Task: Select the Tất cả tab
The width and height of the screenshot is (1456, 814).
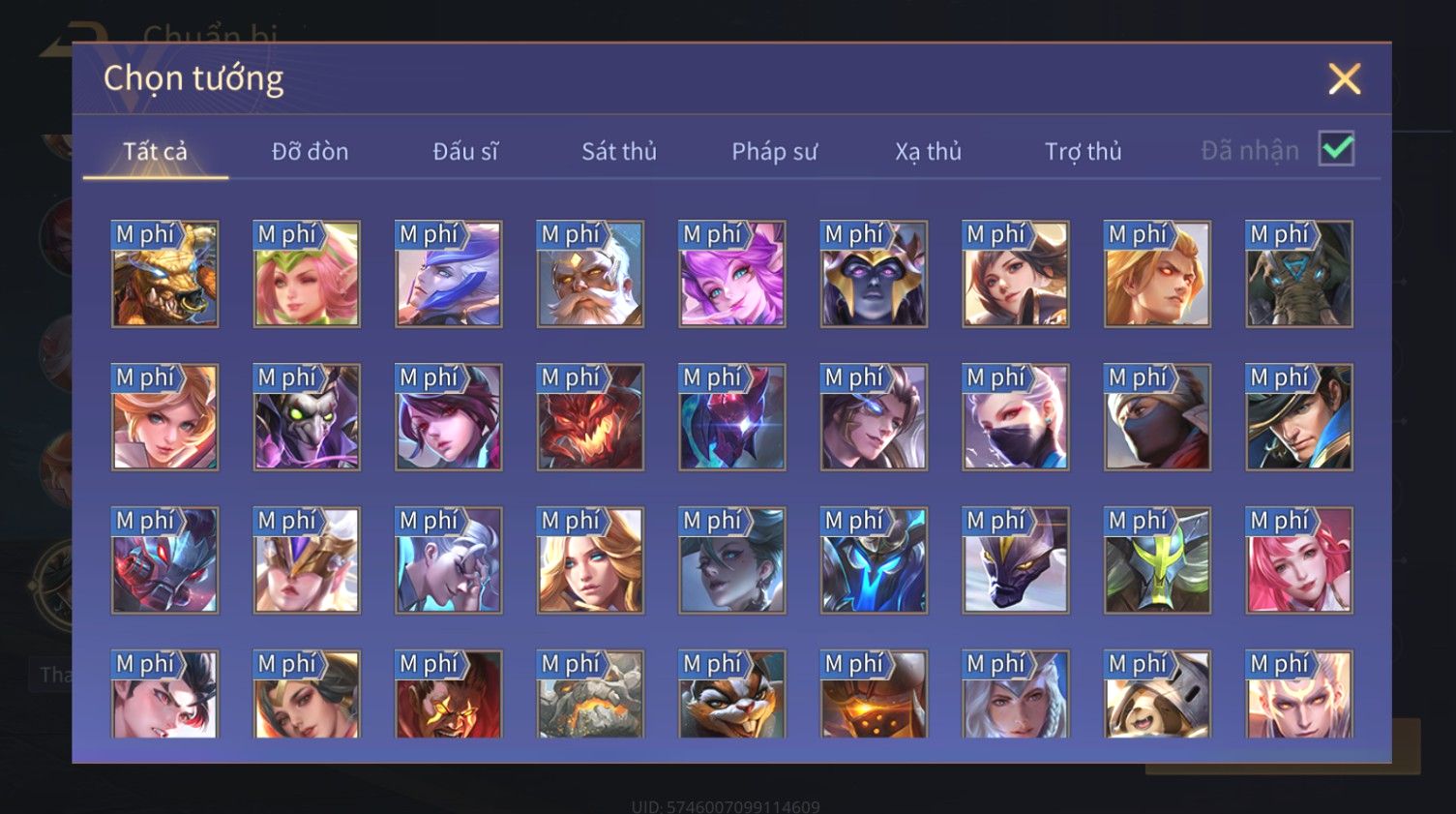Action: pyautogui.click(x=155, y=151)
